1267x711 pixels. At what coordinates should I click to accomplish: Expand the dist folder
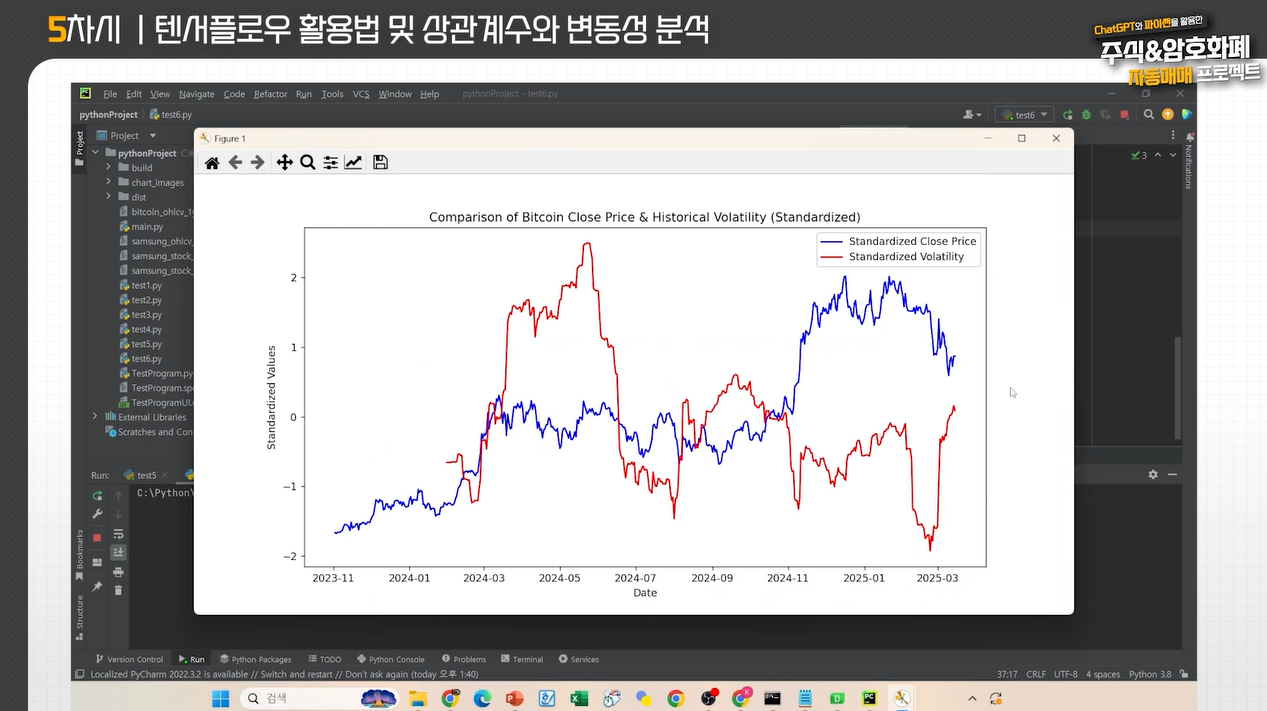click(109, 197)
